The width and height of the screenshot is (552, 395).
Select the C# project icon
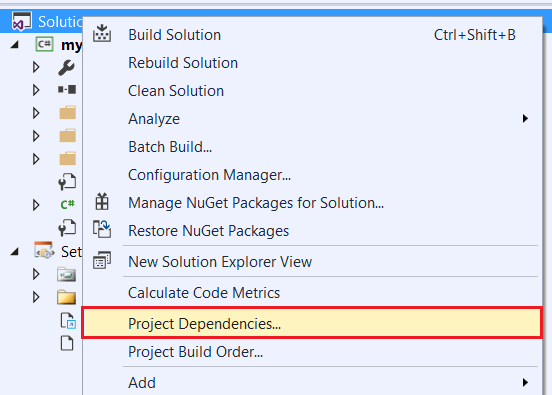44,44
